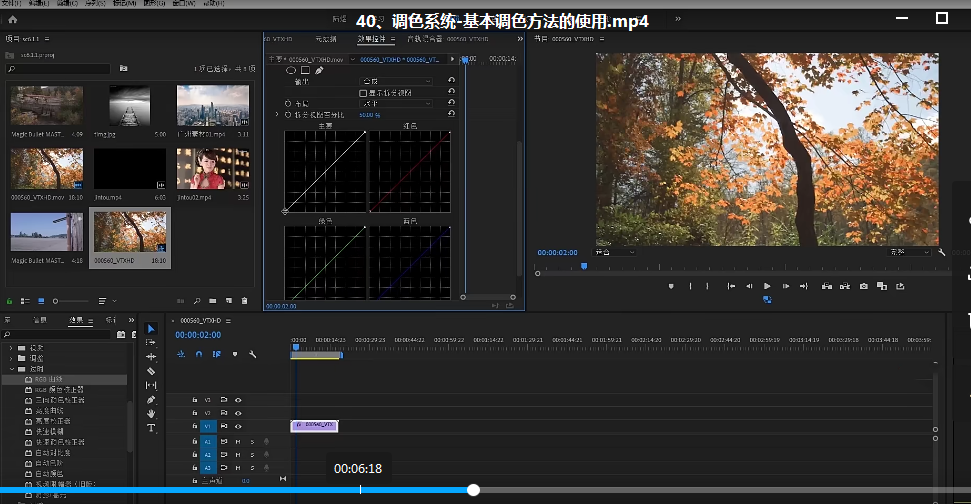Show hidden panel tabs beside Effect Controls
Image resolution: width=971 pixels, height=504 pixels.
tap(520, 38)
